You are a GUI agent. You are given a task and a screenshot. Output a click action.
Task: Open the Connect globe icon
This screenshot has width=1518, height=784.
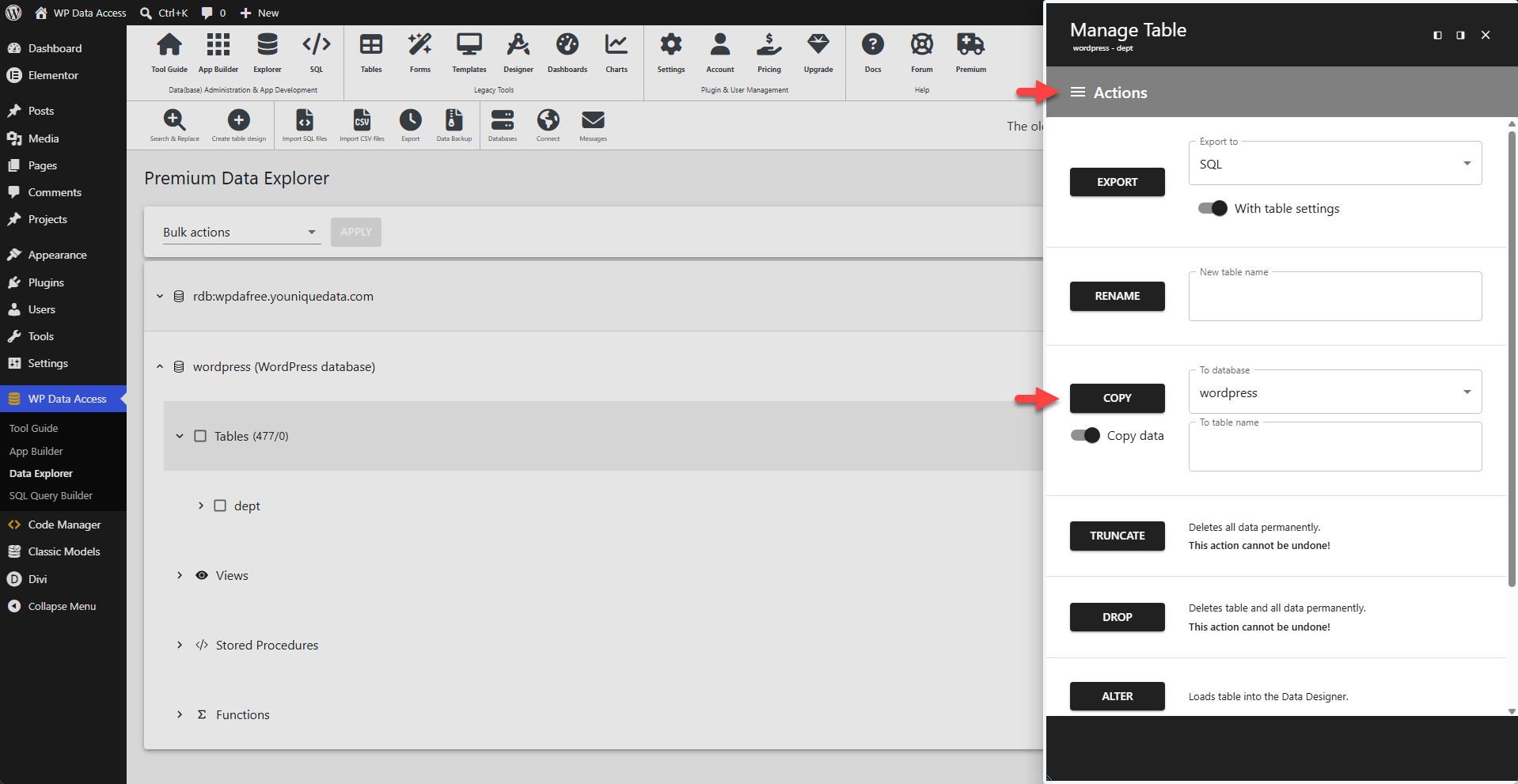pyautogui.click(x=548, y=120)
